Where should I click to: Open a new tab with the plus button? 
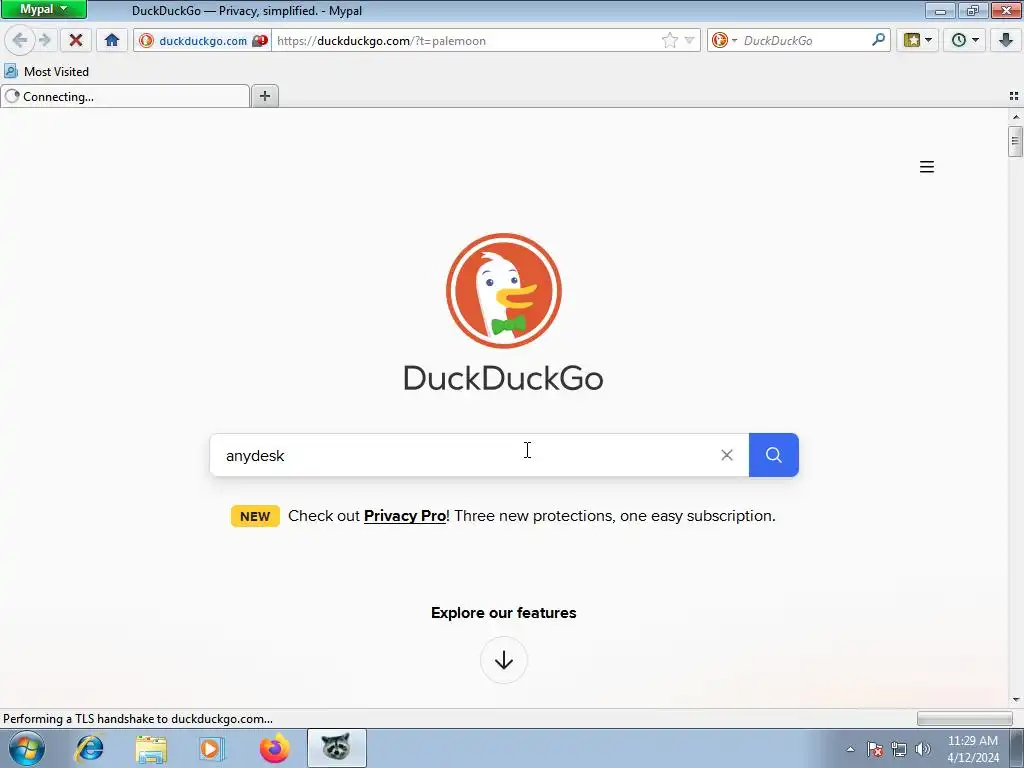point(264,96)
